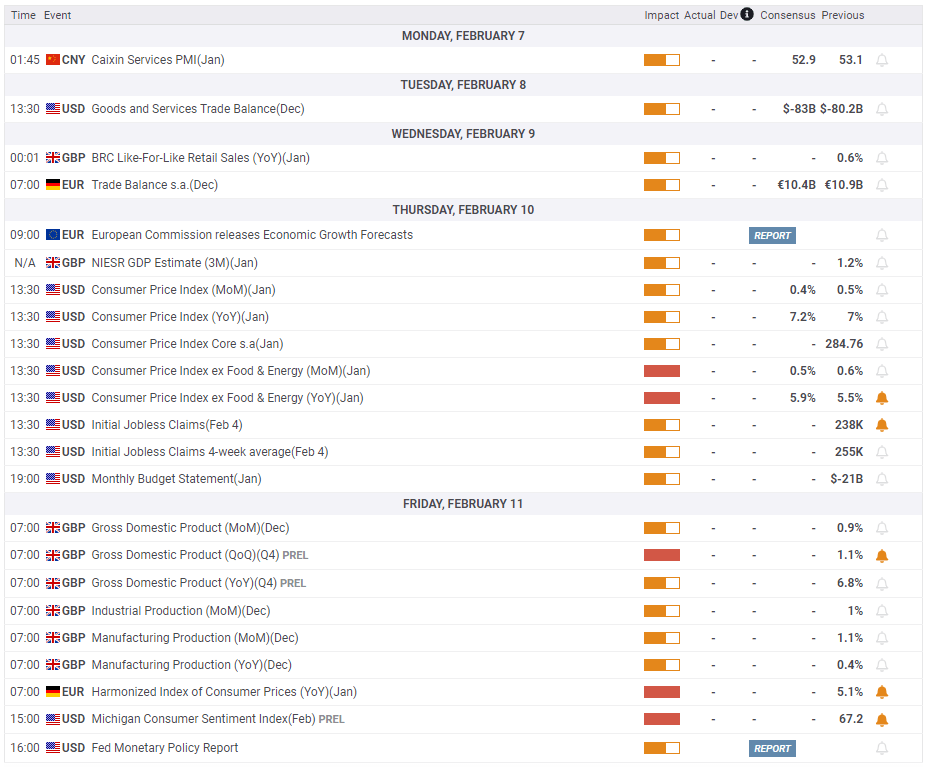Click red impact bar for CPI ex Food & Energy (MoM)
928x767 pixels.
[662, 371]
